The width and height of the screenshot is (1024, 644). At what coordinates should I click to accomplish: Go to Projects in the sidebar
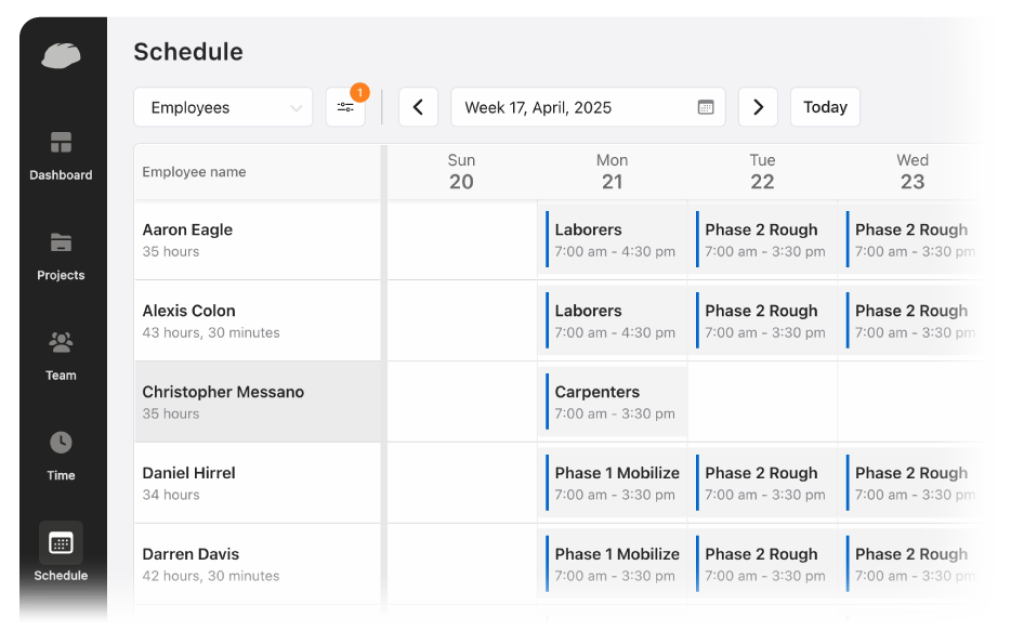(x=61, y=255)
